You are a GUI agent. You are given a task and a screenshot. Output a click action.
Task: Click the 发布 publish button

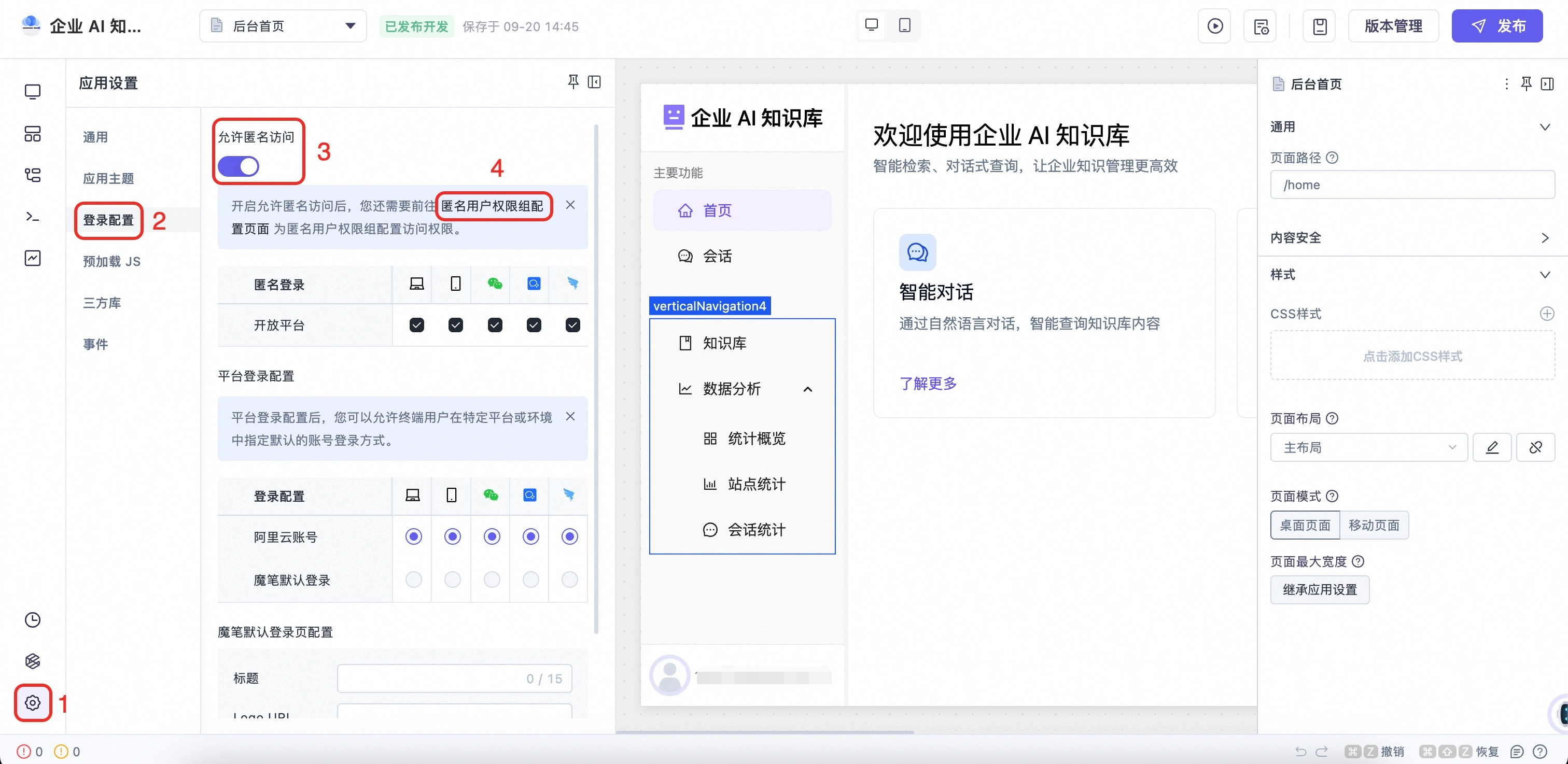pos(1497,26)
